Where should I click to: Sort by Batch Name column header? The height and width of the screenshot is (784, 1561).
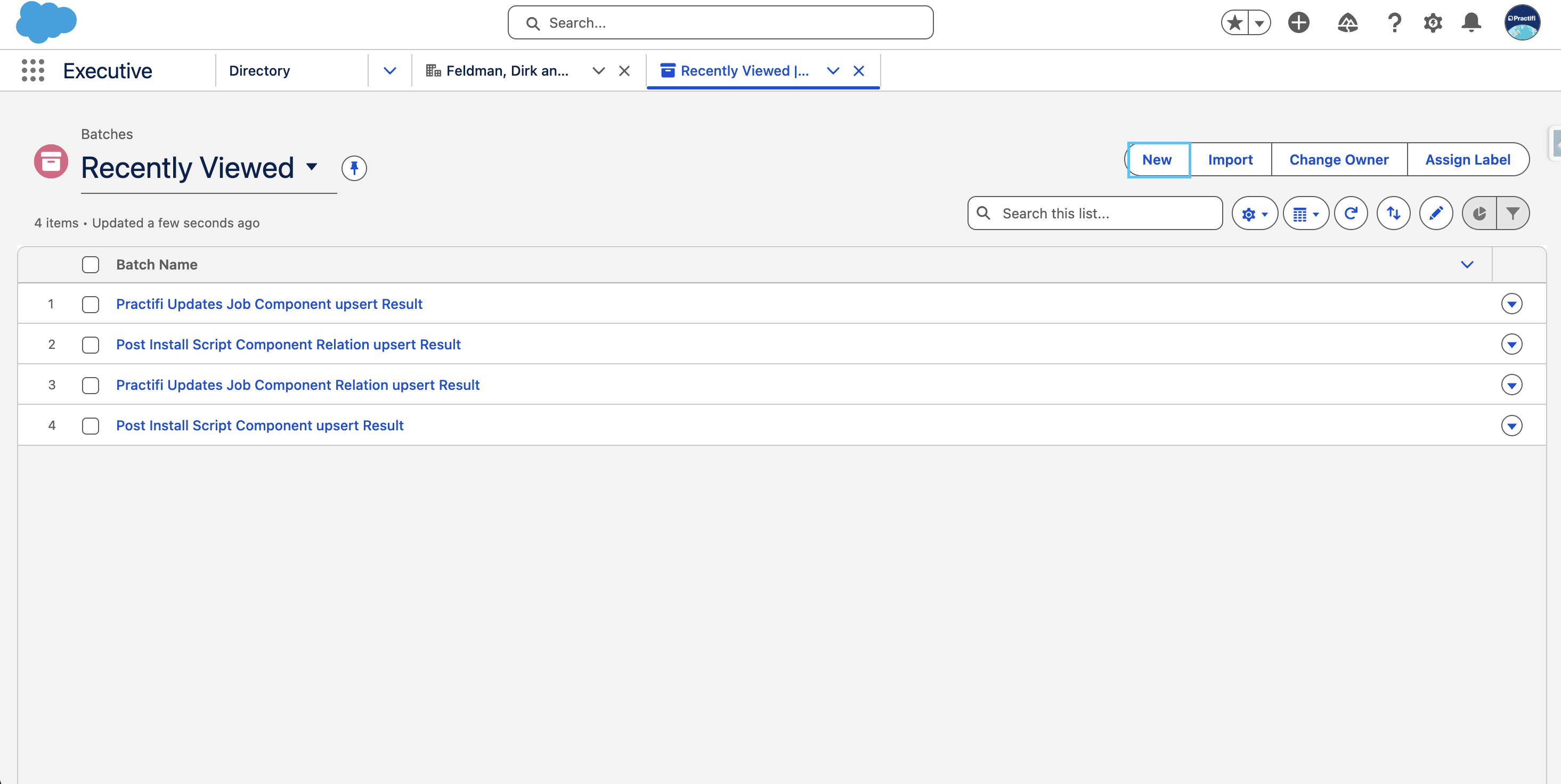pyautogui.click(x=156, y=265)
